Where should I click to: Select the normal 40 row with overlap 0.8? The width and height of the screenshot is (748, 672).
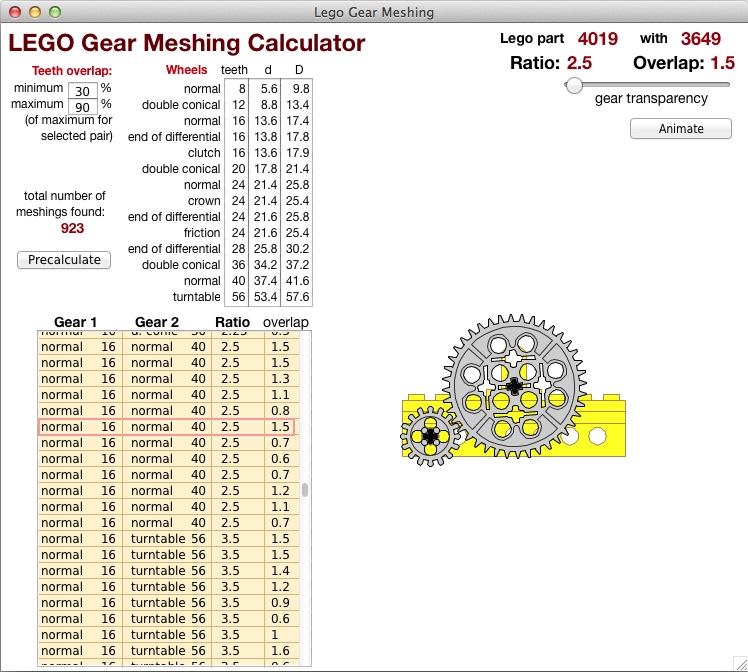click(168, 411)
